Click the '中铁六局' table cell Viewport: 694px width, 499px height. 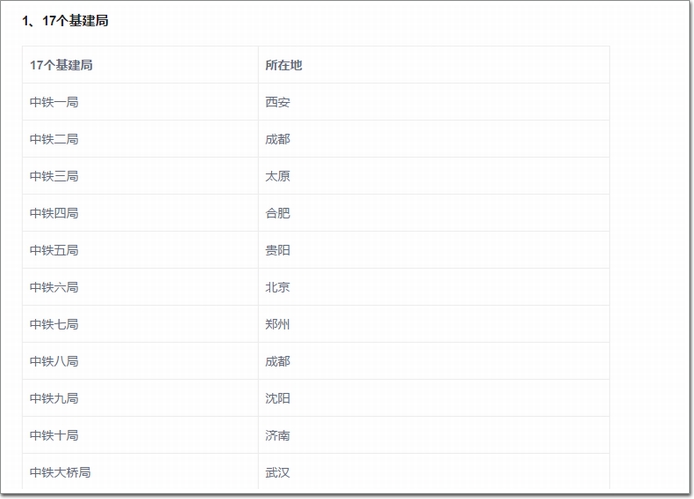point(140,287)
